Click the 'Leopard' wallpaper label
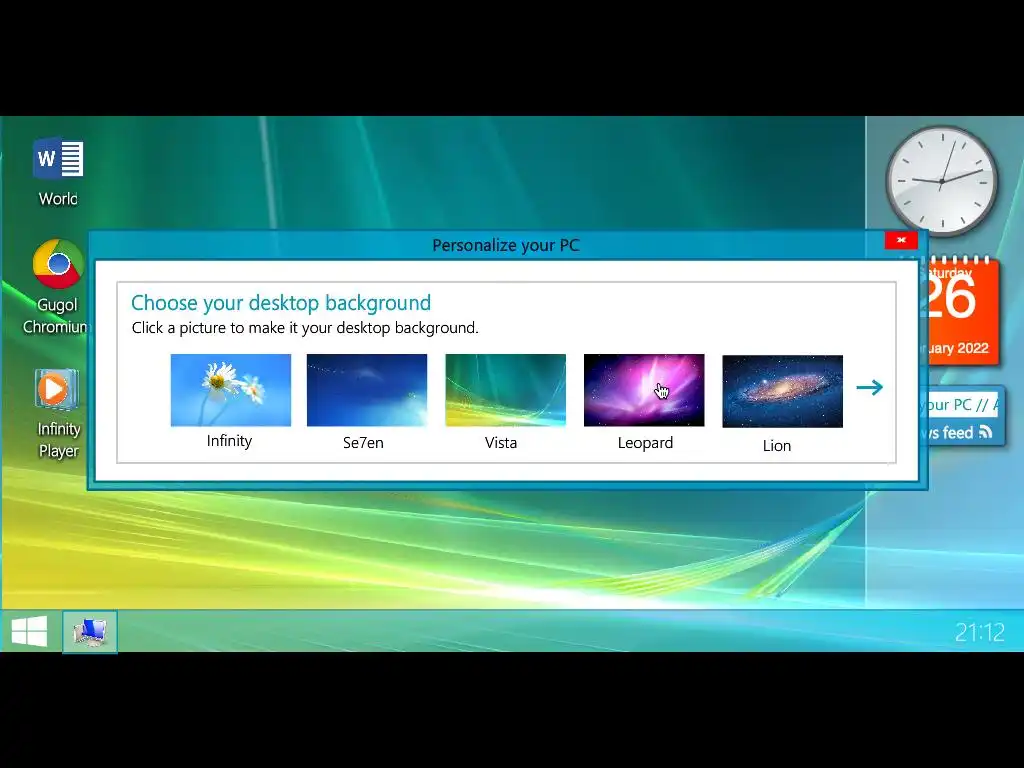This screenshot has height=768, width=1024. 645,443
